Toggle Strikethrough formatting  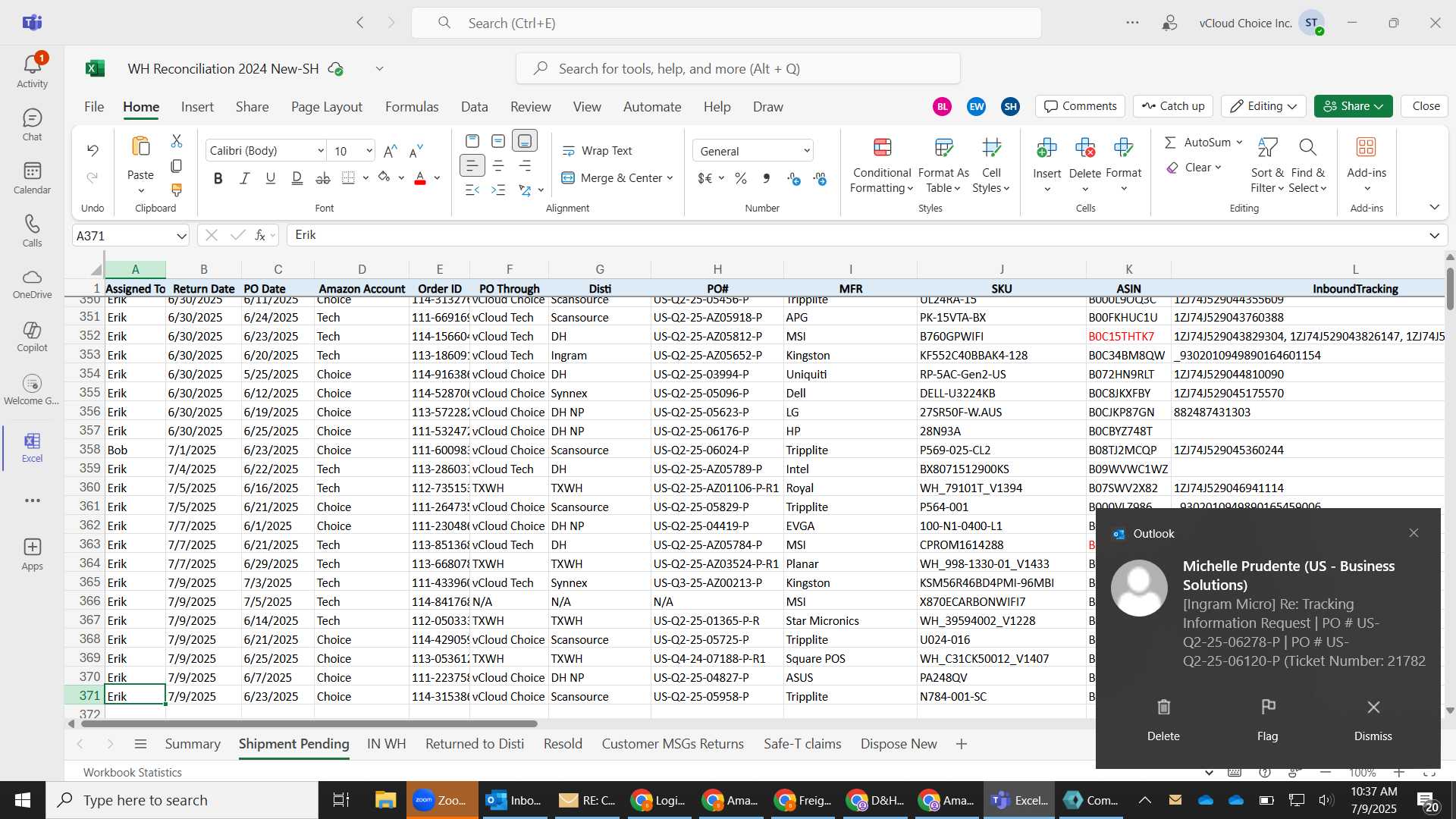pyautogui.click(x=323, y=178)
